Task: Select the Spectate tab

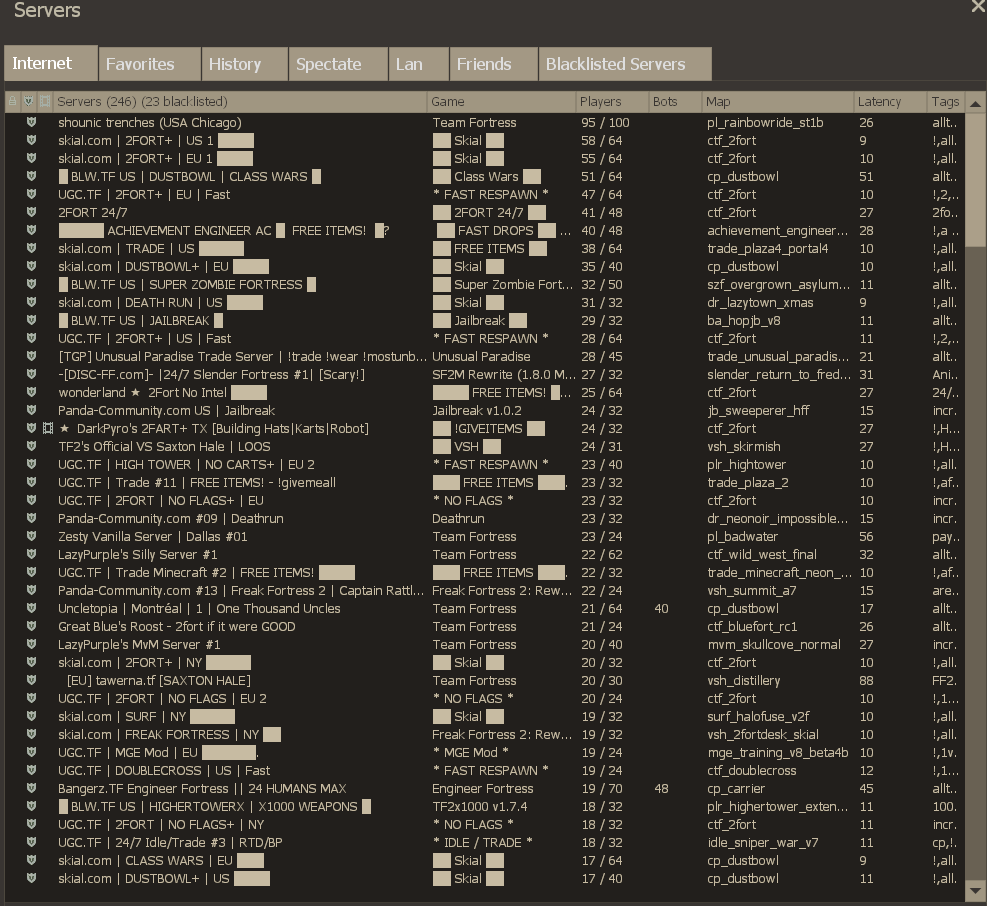Action: coord(337,64)
